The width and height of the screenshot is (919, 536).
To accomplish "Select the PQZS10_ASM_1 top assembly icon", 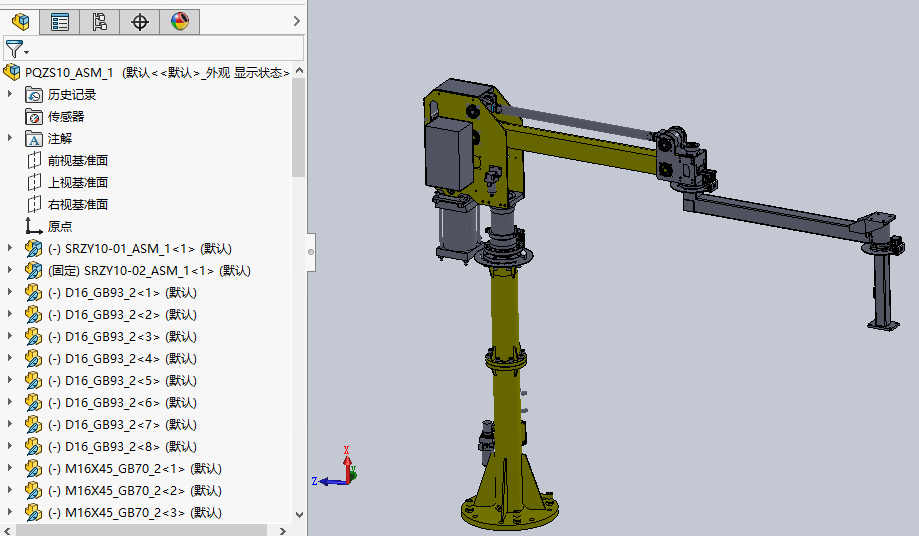I will [12, 72].
